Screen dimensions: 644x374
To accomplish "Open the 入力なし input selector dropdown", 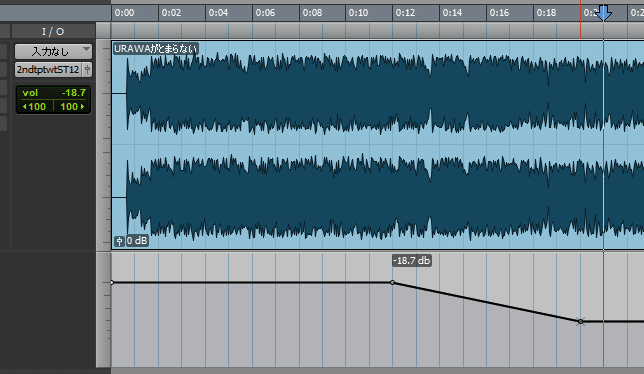I will (53, 51).
